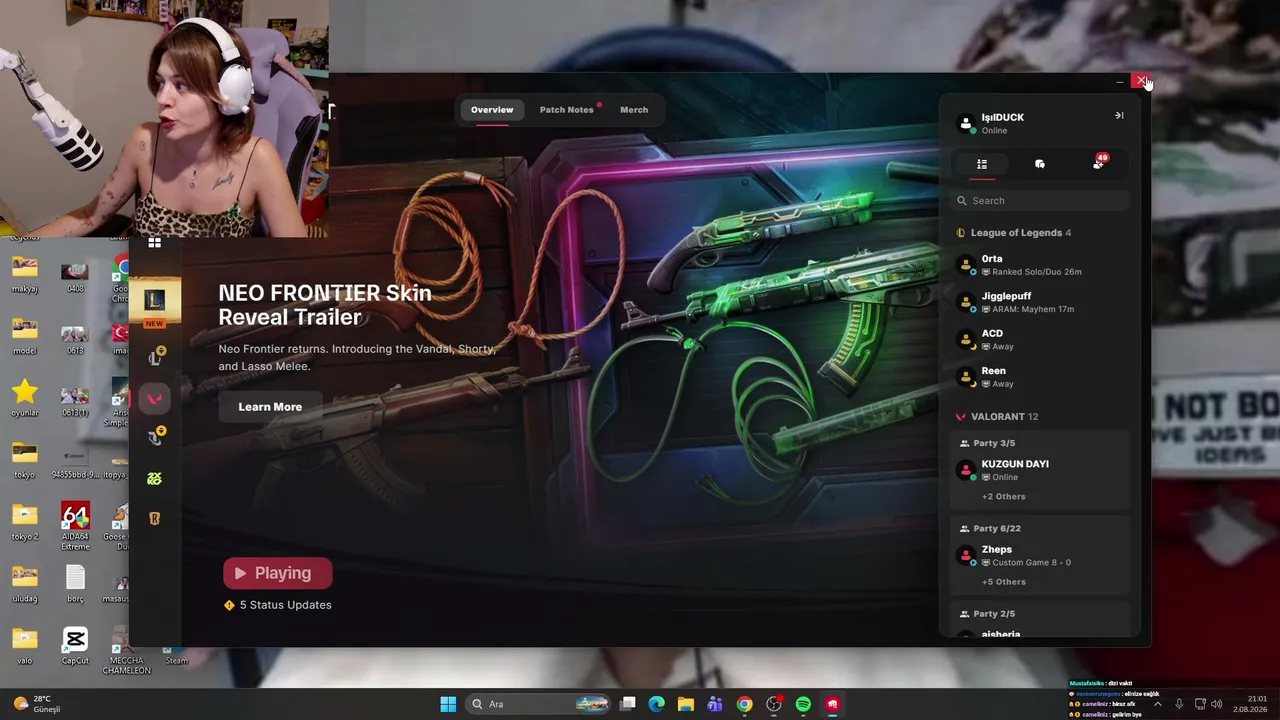Select the tokyo folder on desktop
The width and height of the screenshot is (1280, 720).
[x=25, y=459]
